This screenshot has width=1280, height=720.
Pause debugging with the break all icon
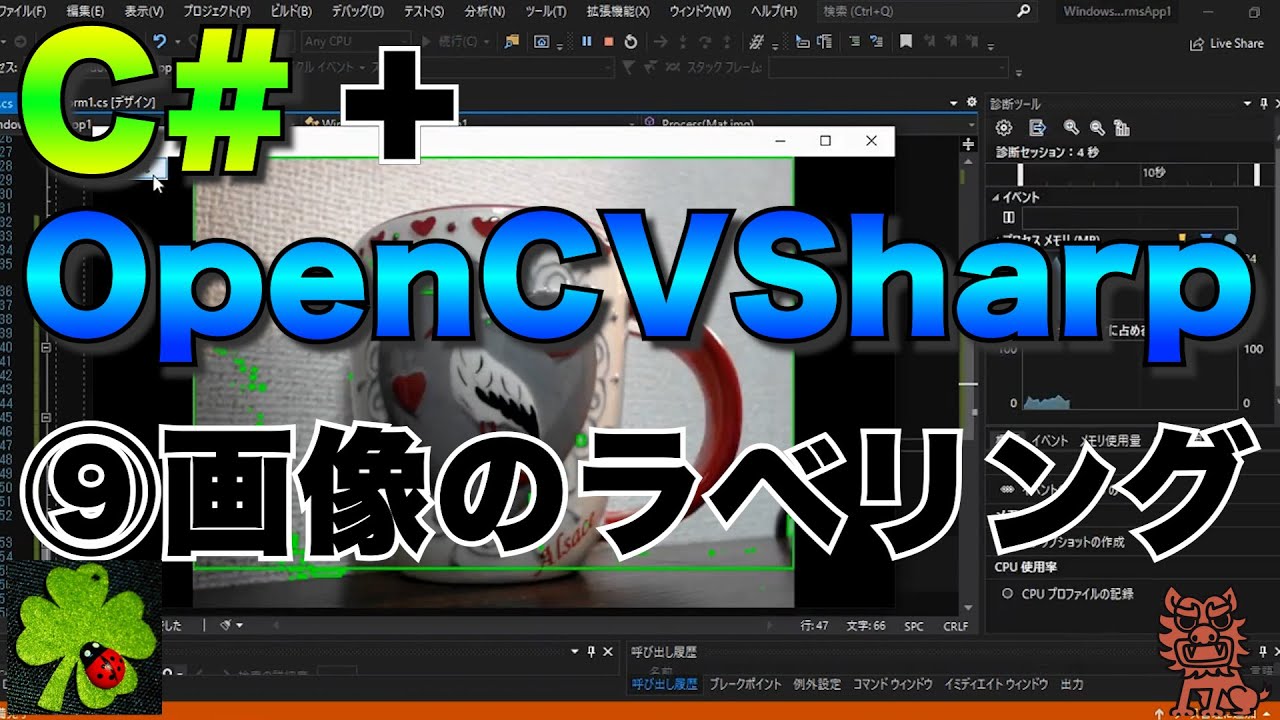coord(586,42)
